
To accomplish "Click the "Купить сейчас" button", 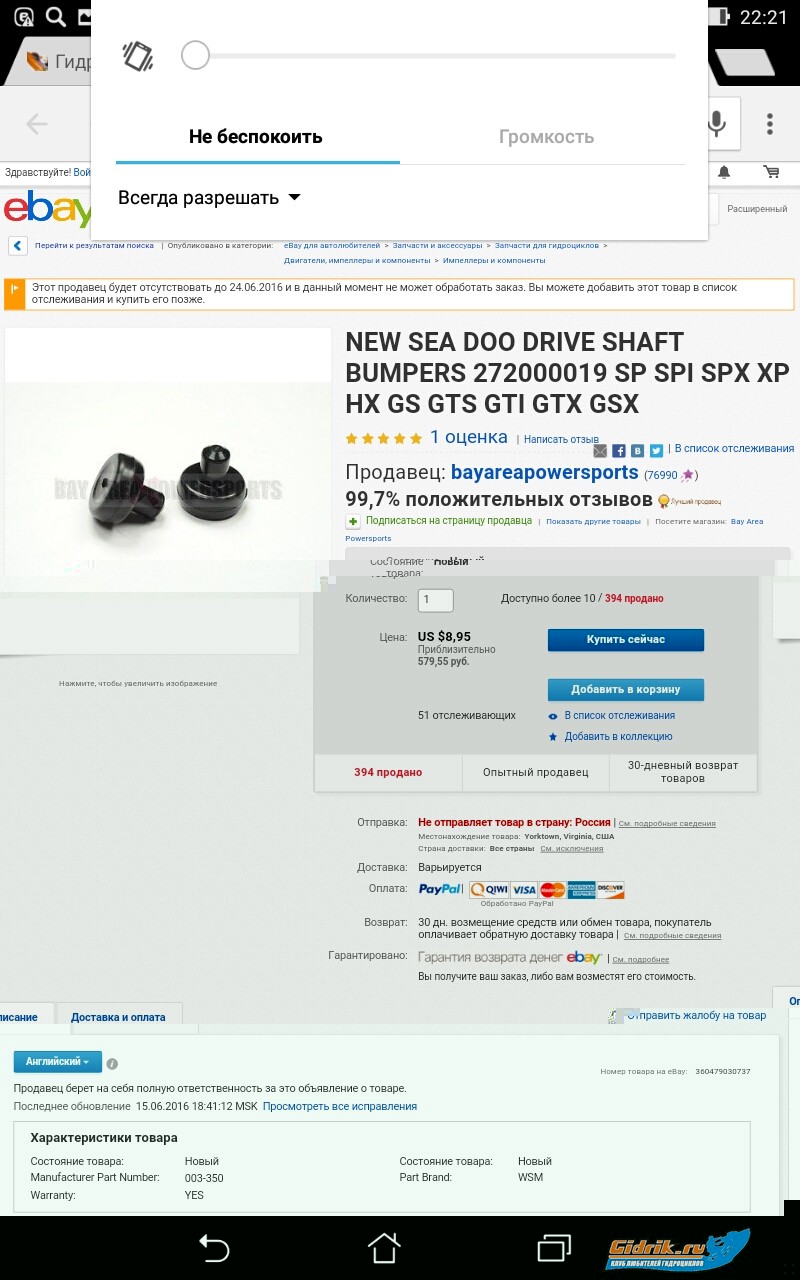I will pyautogui.click(x=625, y=640).
